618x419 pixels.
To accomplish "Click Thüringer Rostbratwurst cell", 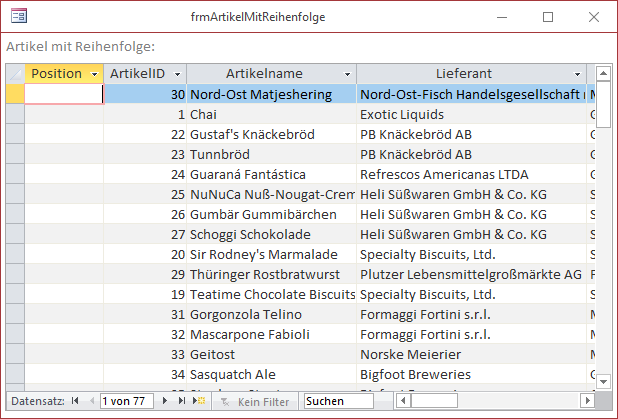I will [x=272, y=274].
